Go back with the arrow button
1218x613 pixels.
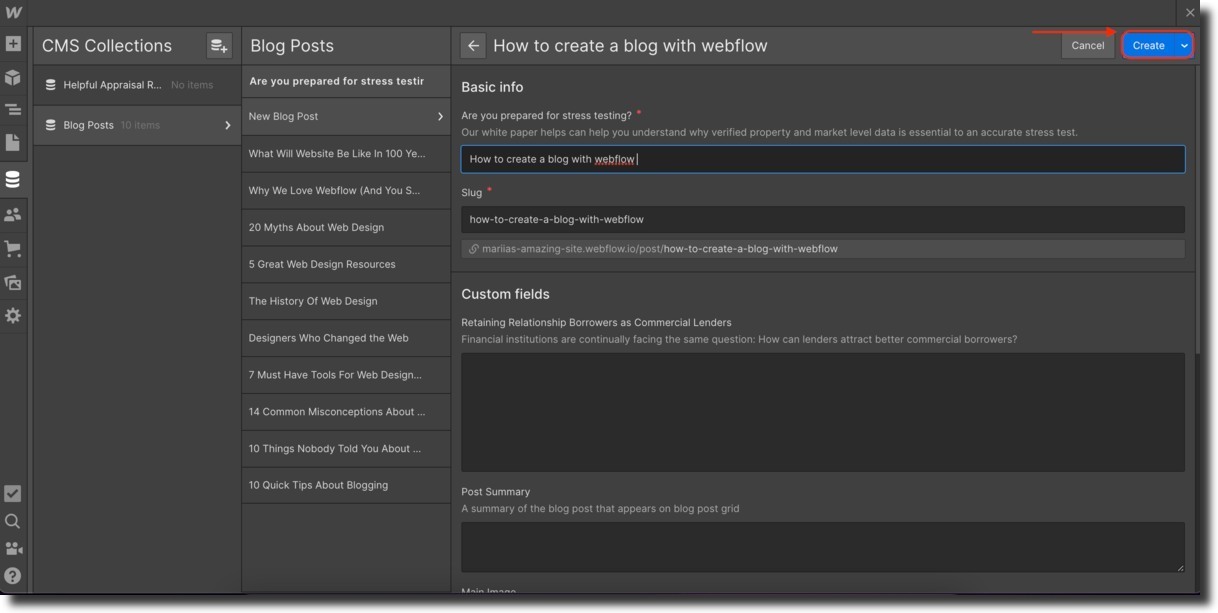[474, 45]
